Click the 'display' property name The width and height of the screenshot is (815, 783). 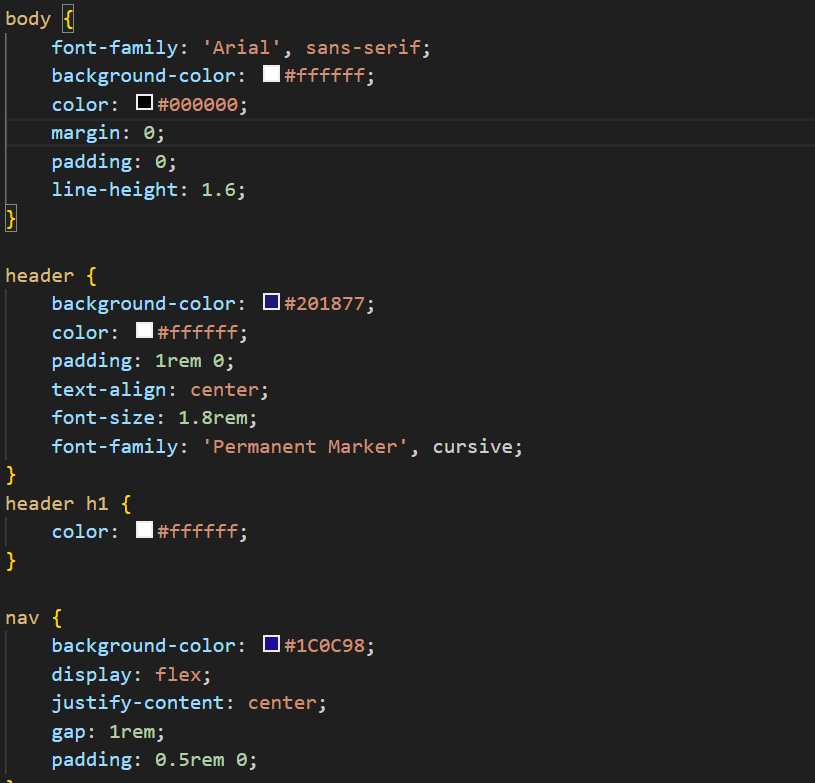click(91, 675)
